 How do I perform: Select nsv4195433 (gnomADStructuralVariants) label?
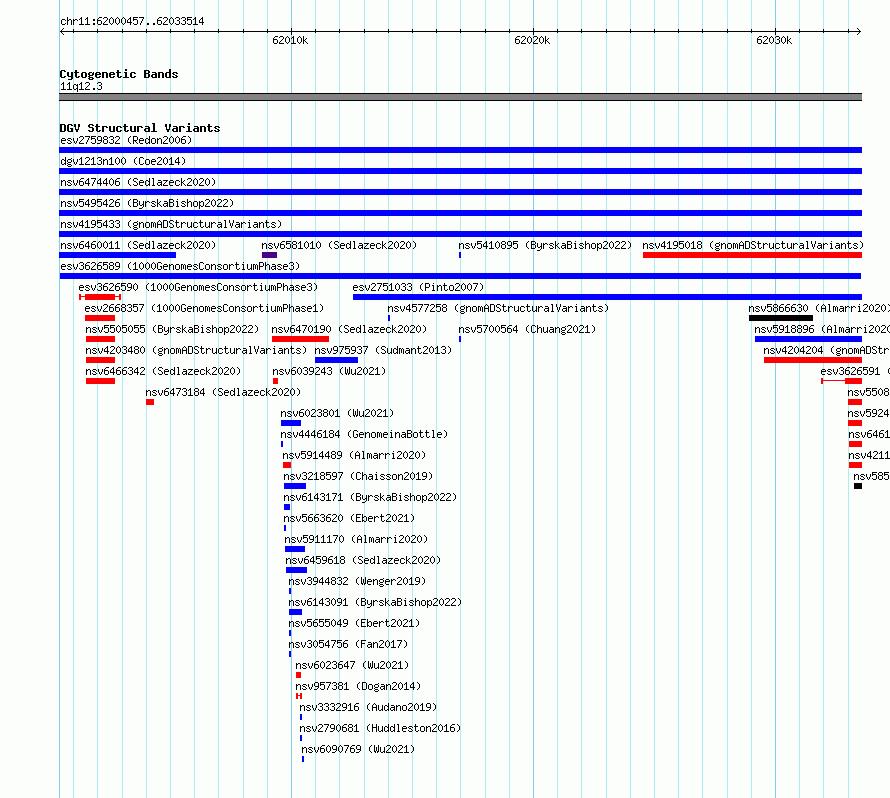171,224
